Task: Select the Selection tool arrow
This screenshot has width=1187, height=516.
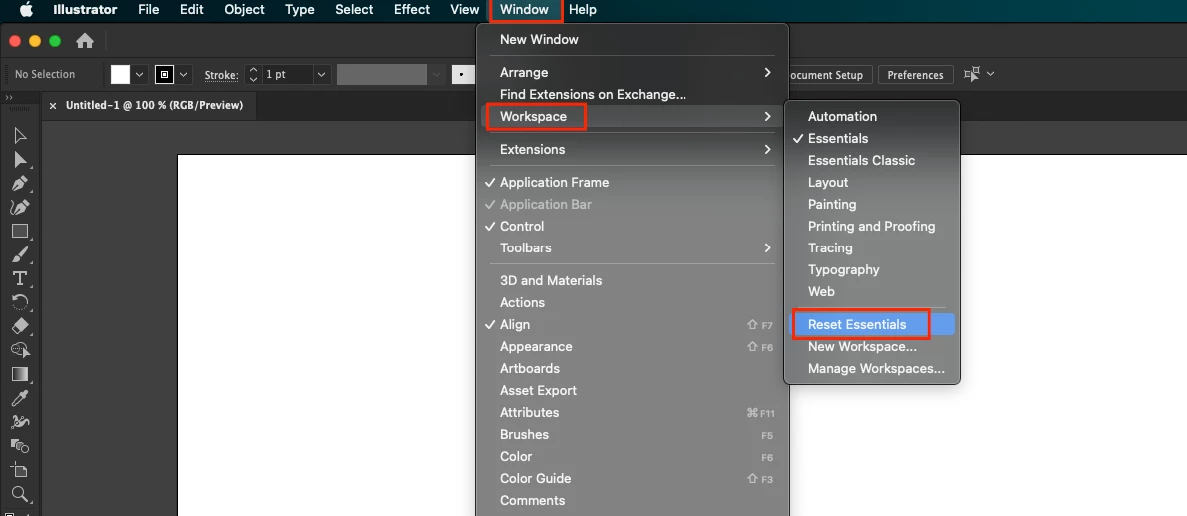Action: pos(20,135)
